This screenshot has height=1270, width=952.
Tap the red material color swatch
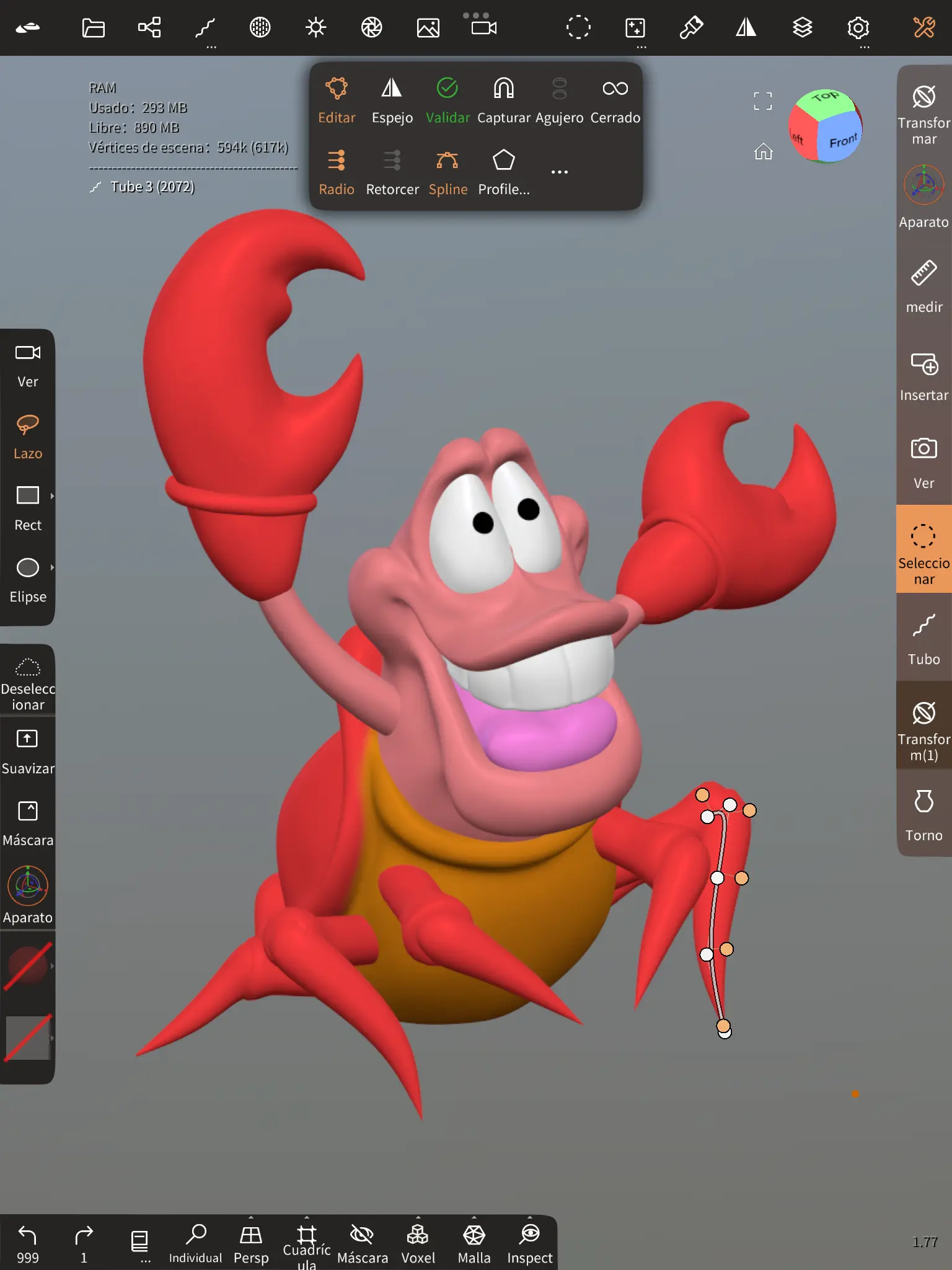click(x=28, y=966)
